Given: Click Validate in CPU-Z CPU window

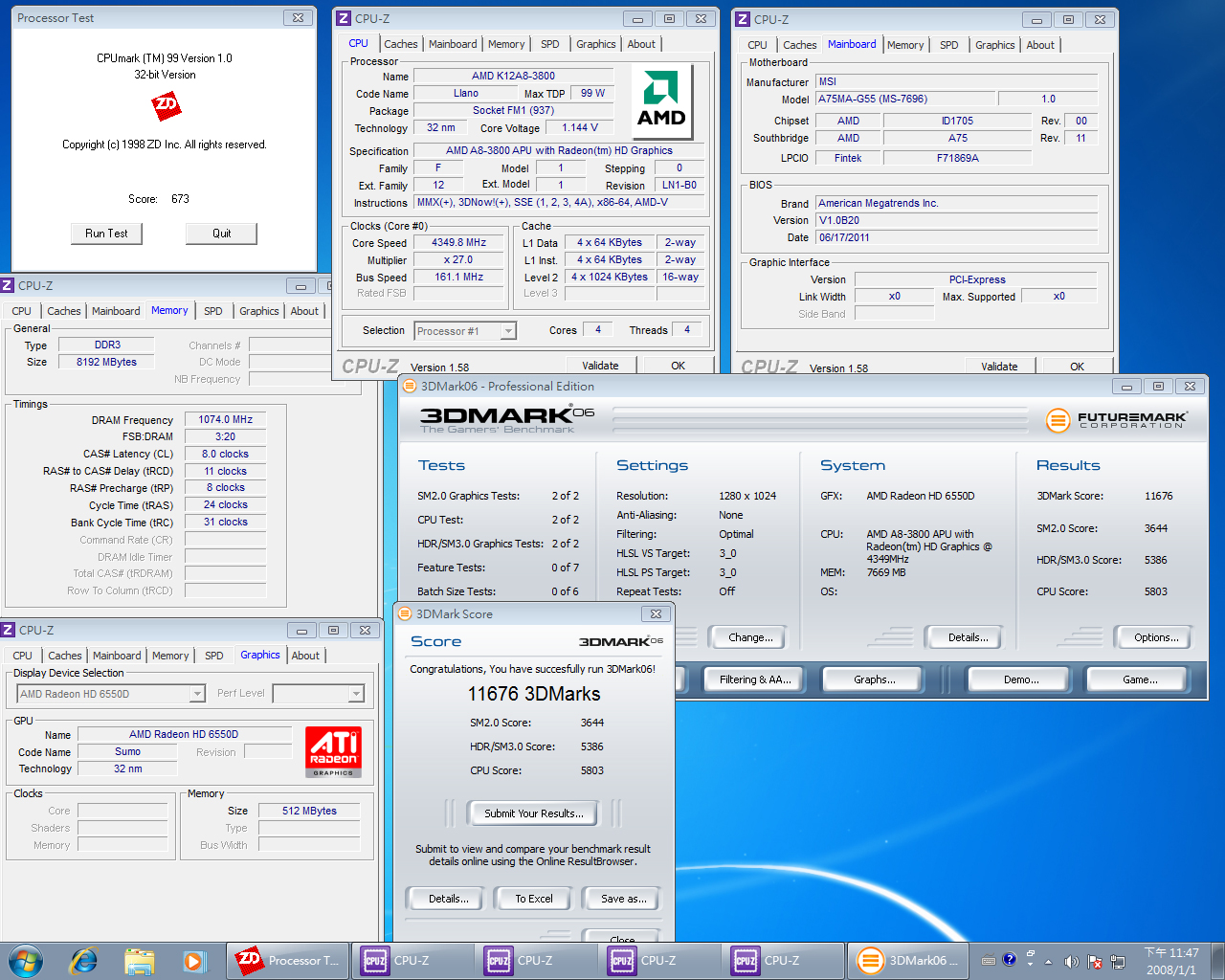Looking at the screenshot, I should point(600,366).
